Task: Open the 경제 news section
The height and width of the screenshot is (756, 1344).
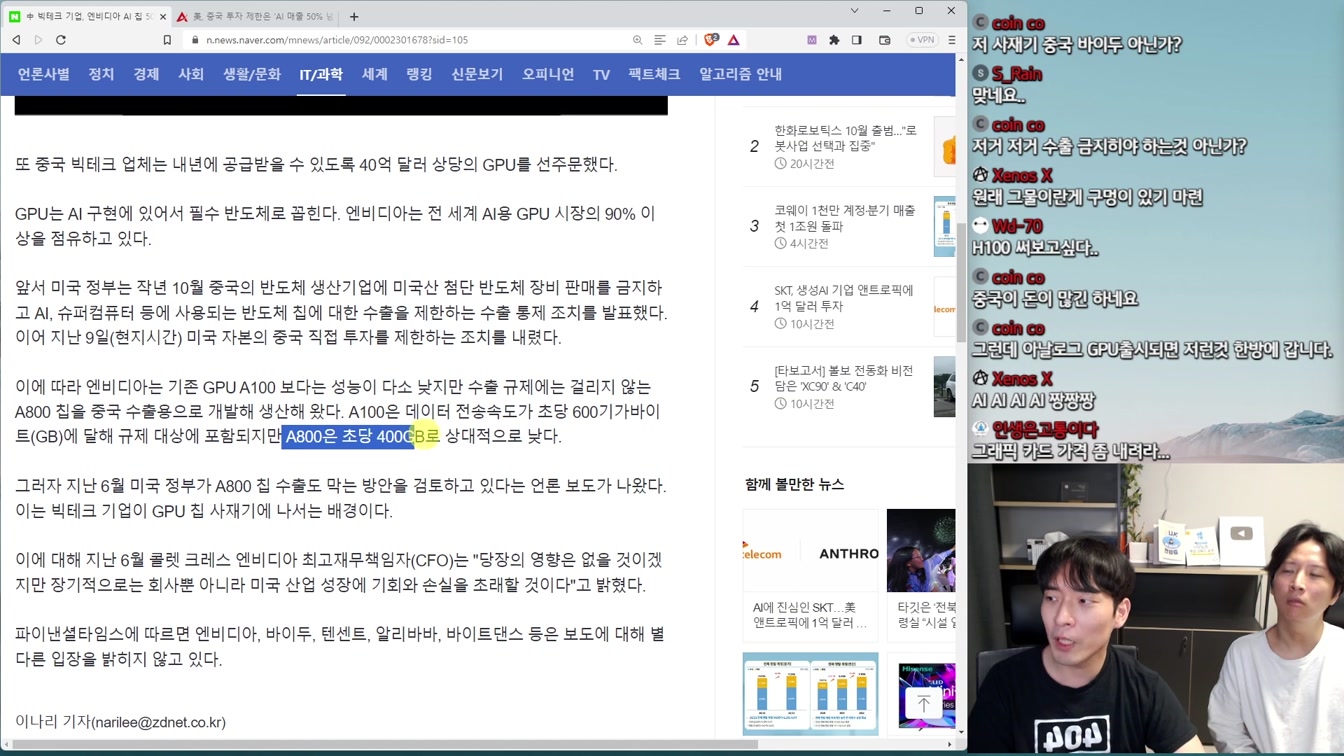Action: point(146,74)
